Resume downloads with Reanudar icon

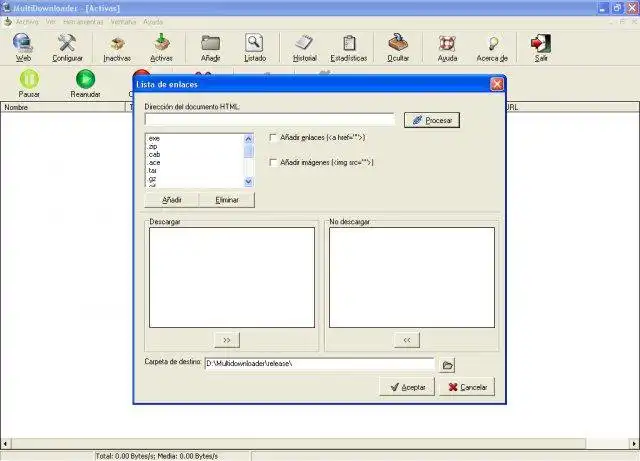(x=85, y=83)
